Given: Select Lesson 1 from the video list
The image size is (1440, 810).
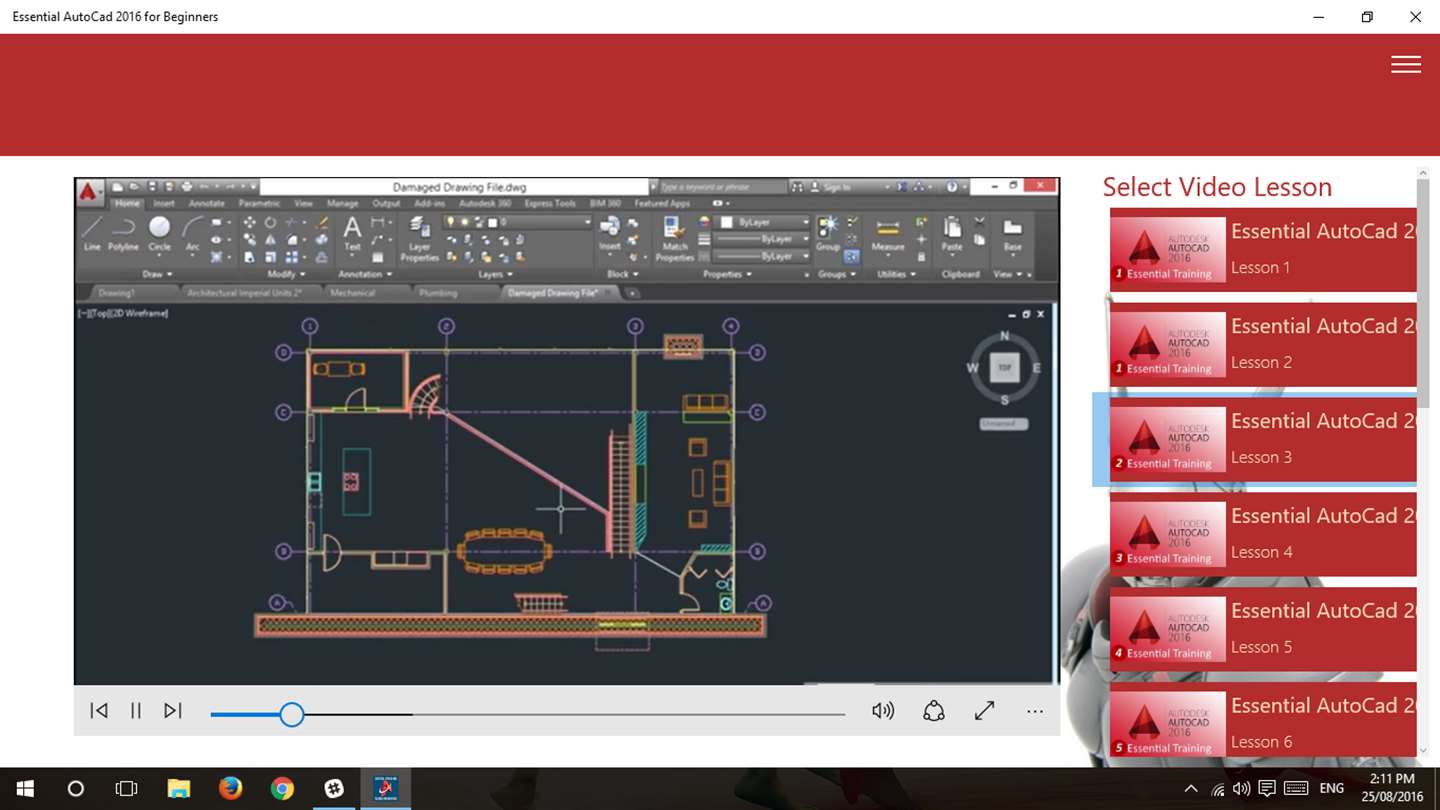Looking at the screenshot, I should point(1262,249).
